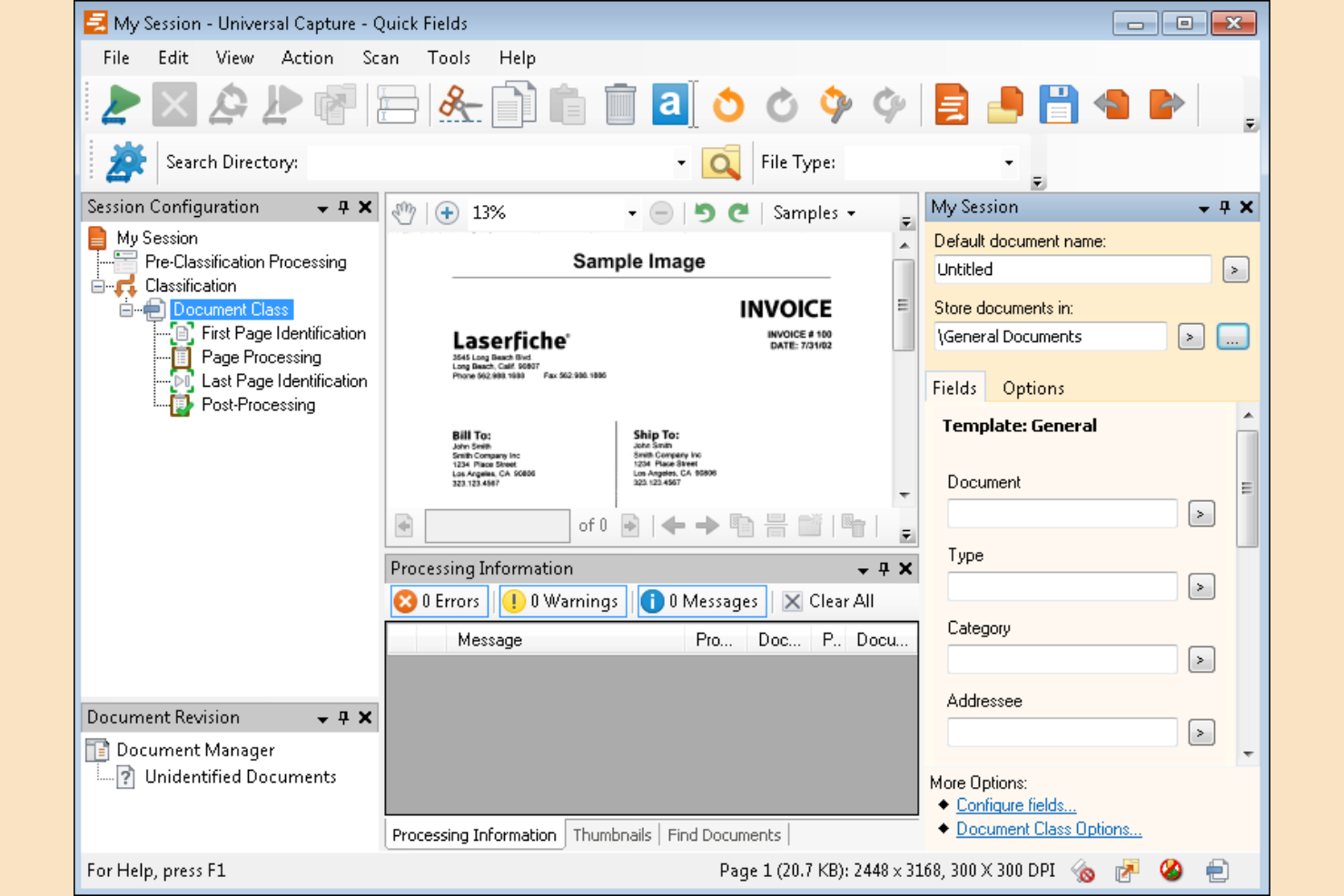Click the Clear All button
1344x896 pixels.
tap(828, 601)
